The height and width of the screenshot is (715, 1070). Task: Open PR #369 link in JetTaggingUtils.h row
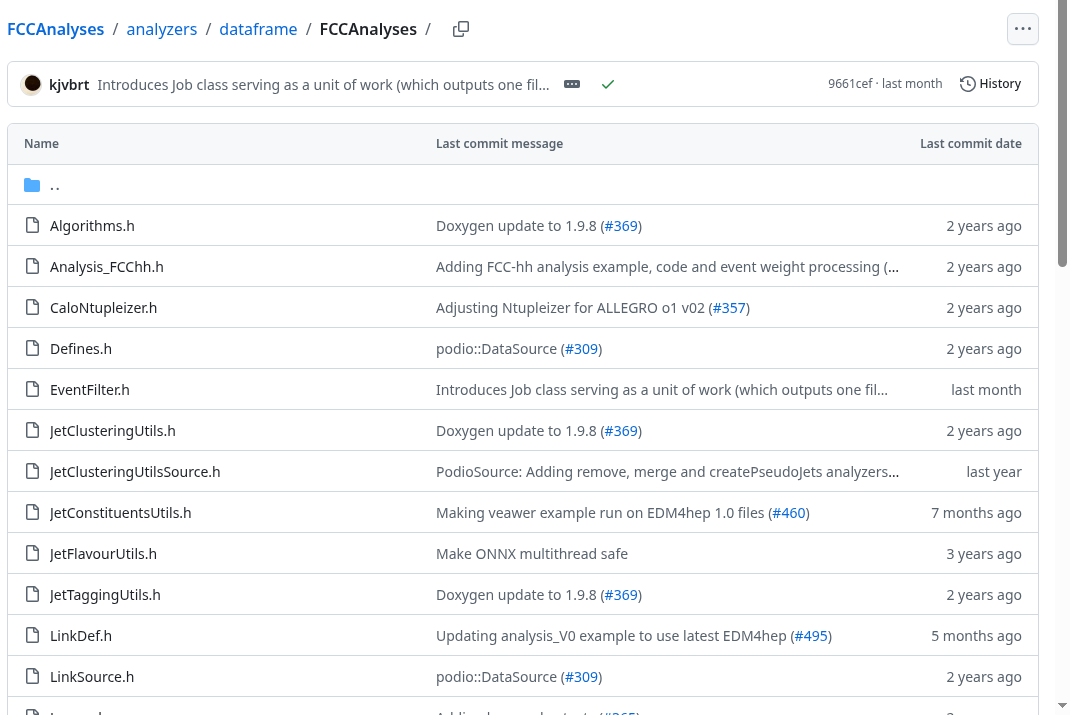(x=621, y=594)
